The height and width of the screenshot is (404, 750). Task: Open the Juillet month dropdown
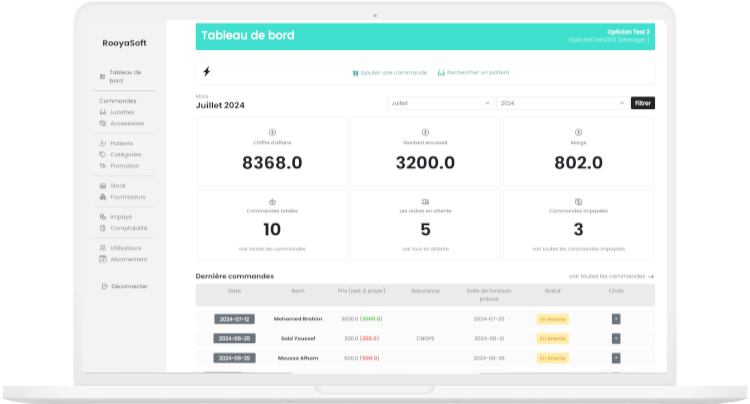pyautogui.click(x=439, y=103)
